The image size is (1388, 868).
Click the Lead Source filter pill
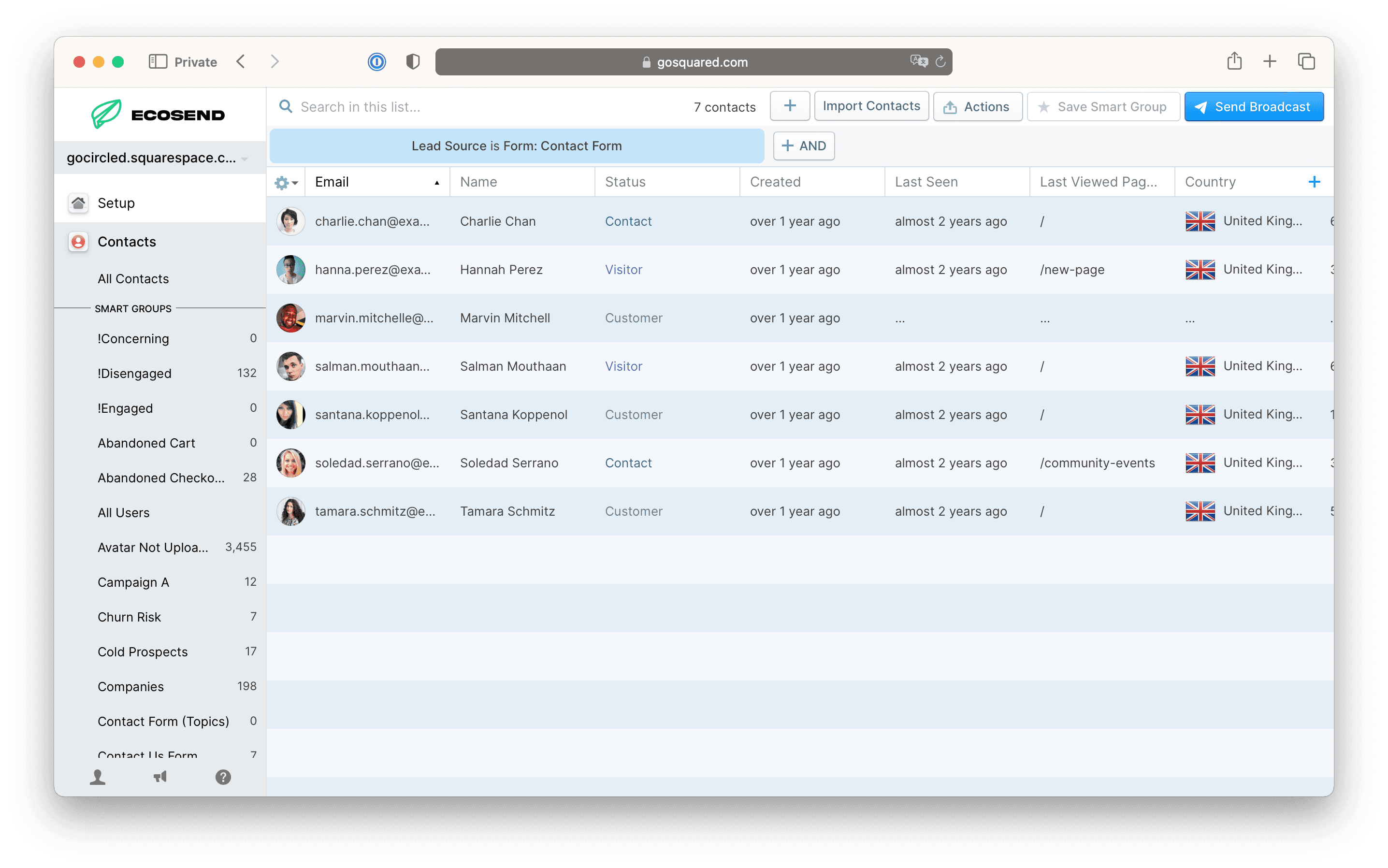[516, 146]
